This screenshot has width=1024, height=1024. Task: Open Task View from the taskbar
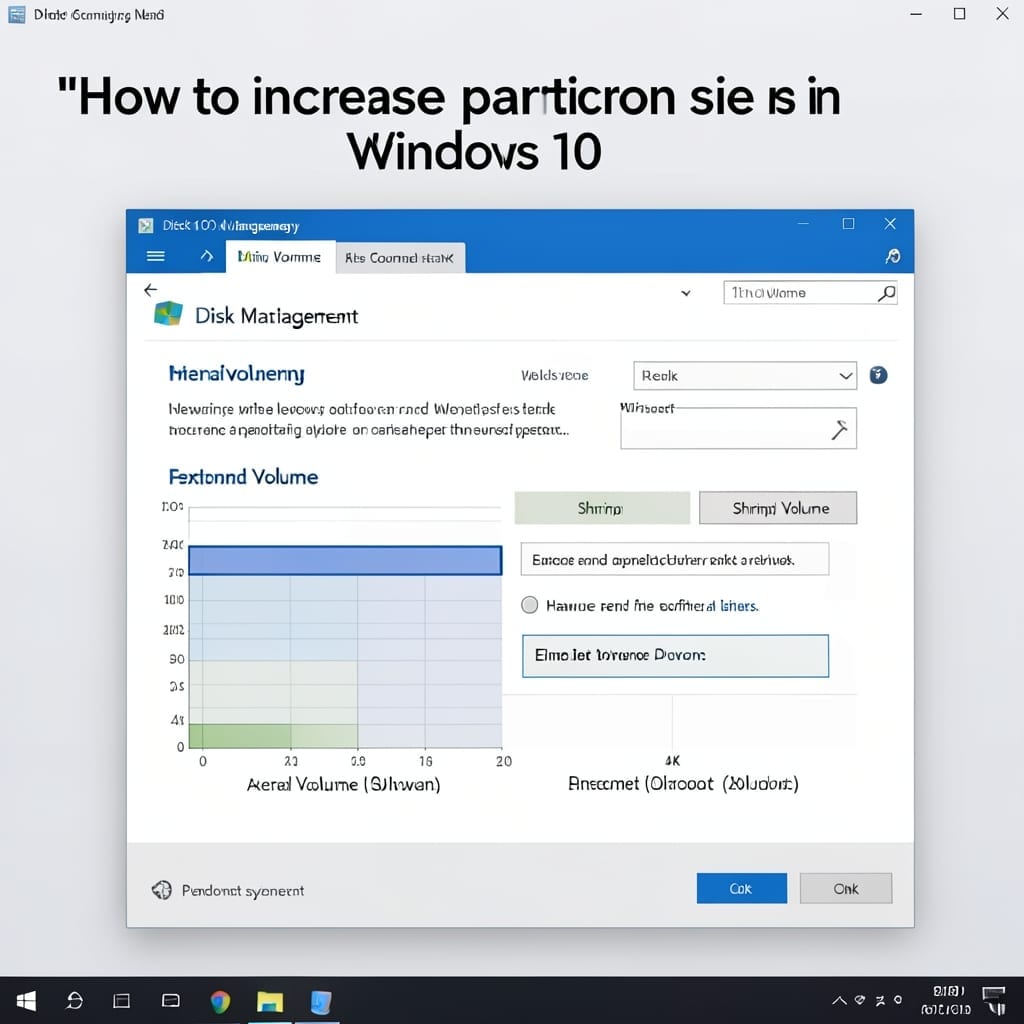coord(121,1000)
